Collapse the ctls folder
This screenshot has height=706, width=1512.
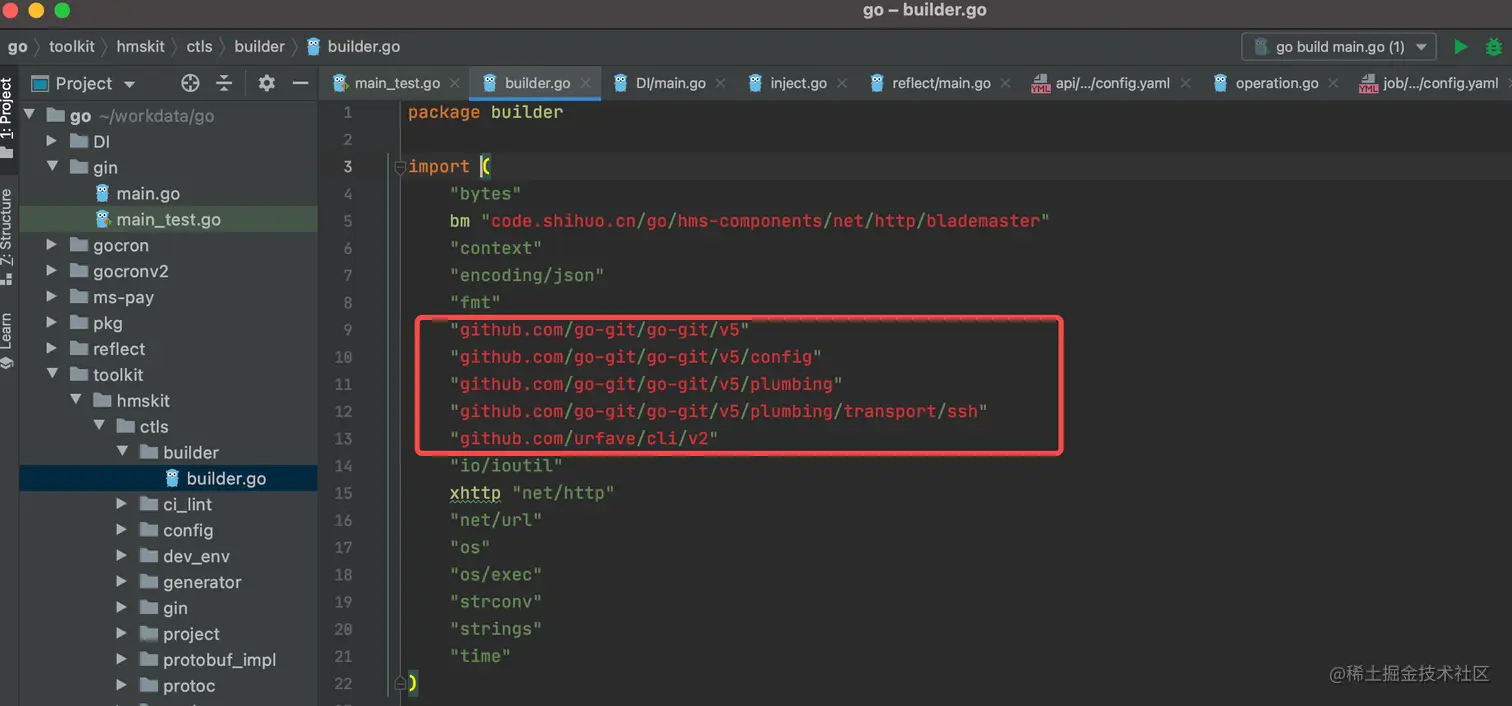coord(98,427)
